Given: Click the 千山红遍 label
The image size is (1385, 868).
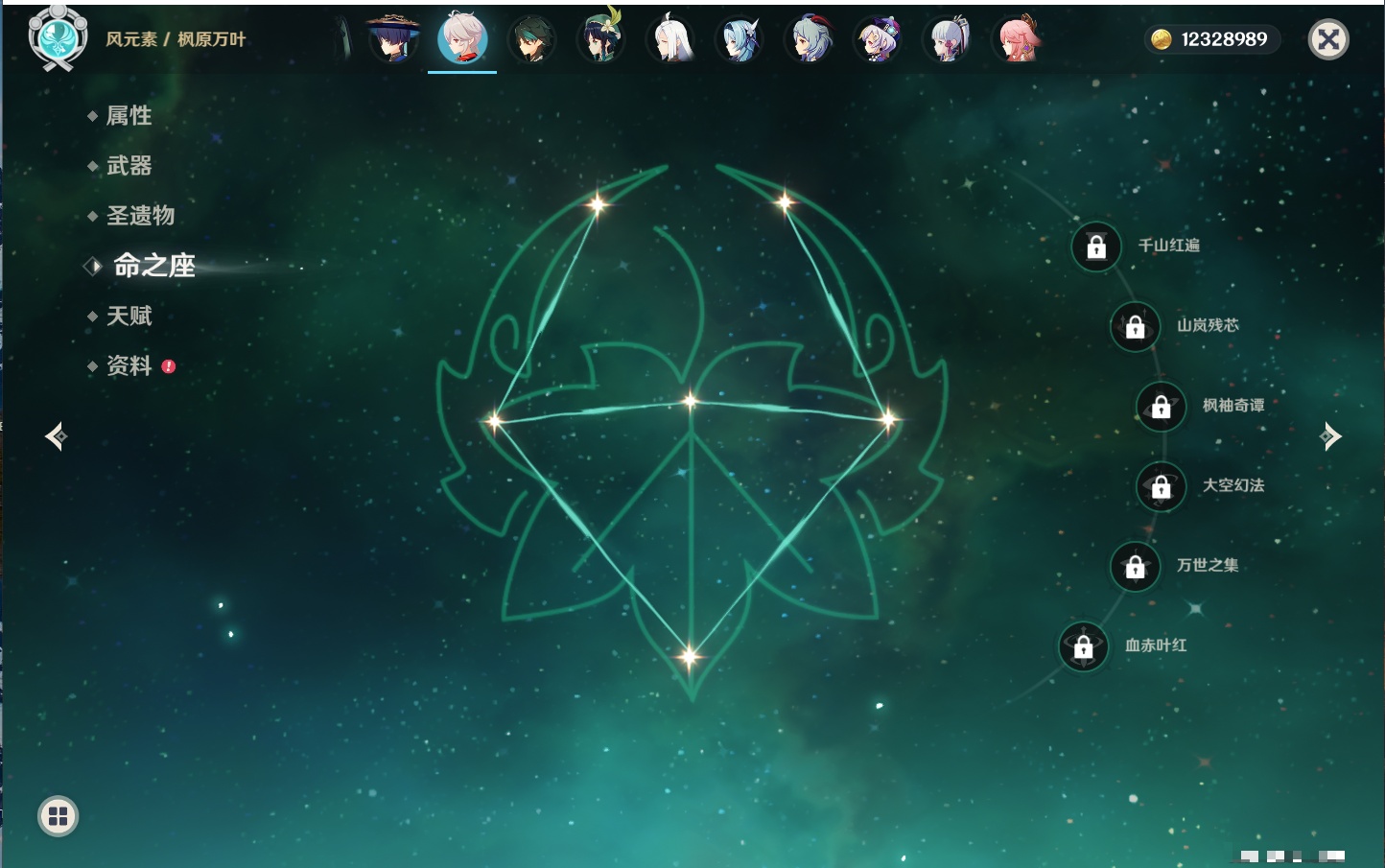Looking at the screenshot, I should click(x=1168, y=246).
